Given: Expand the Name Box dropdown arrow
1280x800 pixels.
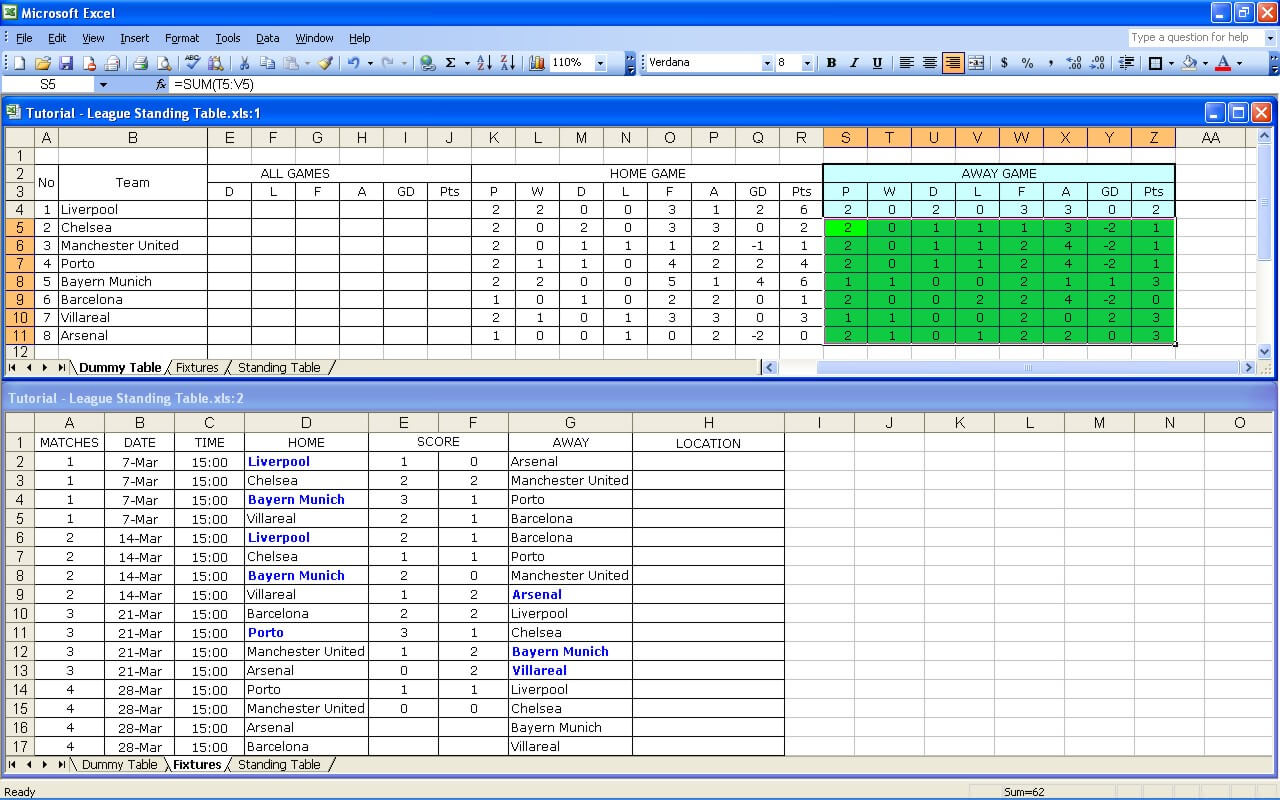Looking at the screenshot, I should 102,85.
